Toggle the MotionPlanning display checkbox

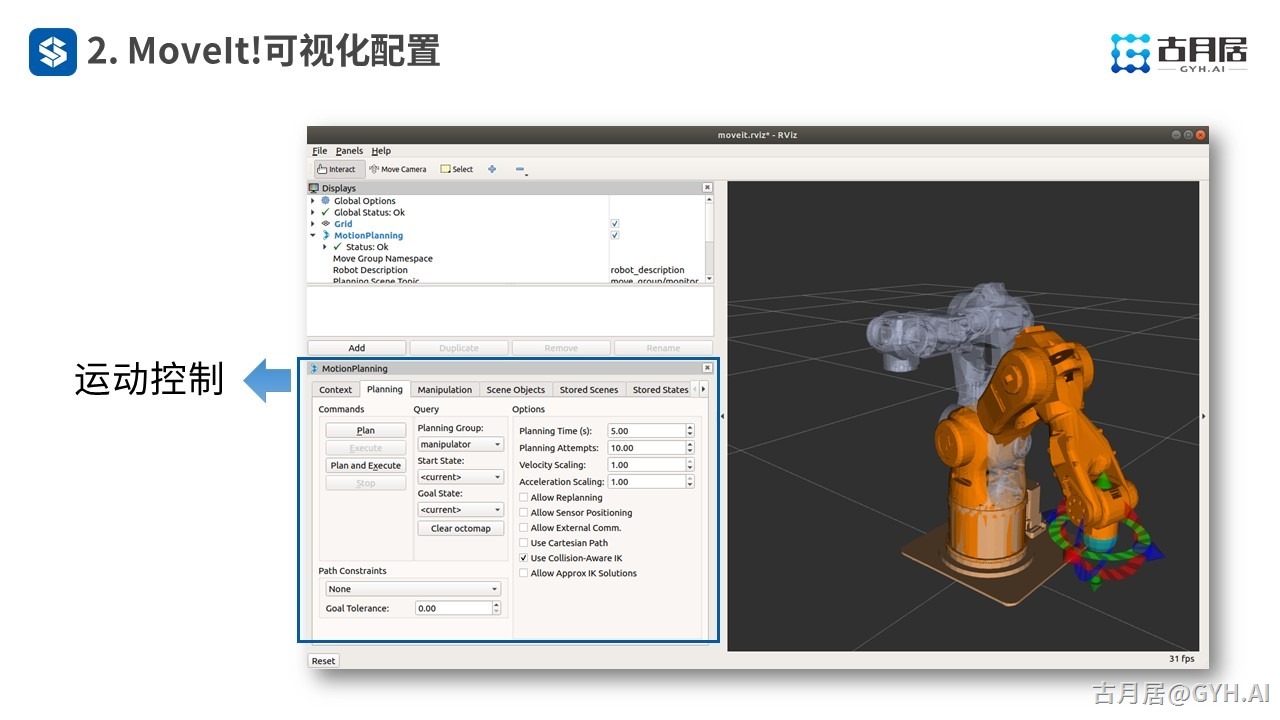point(614,235)
